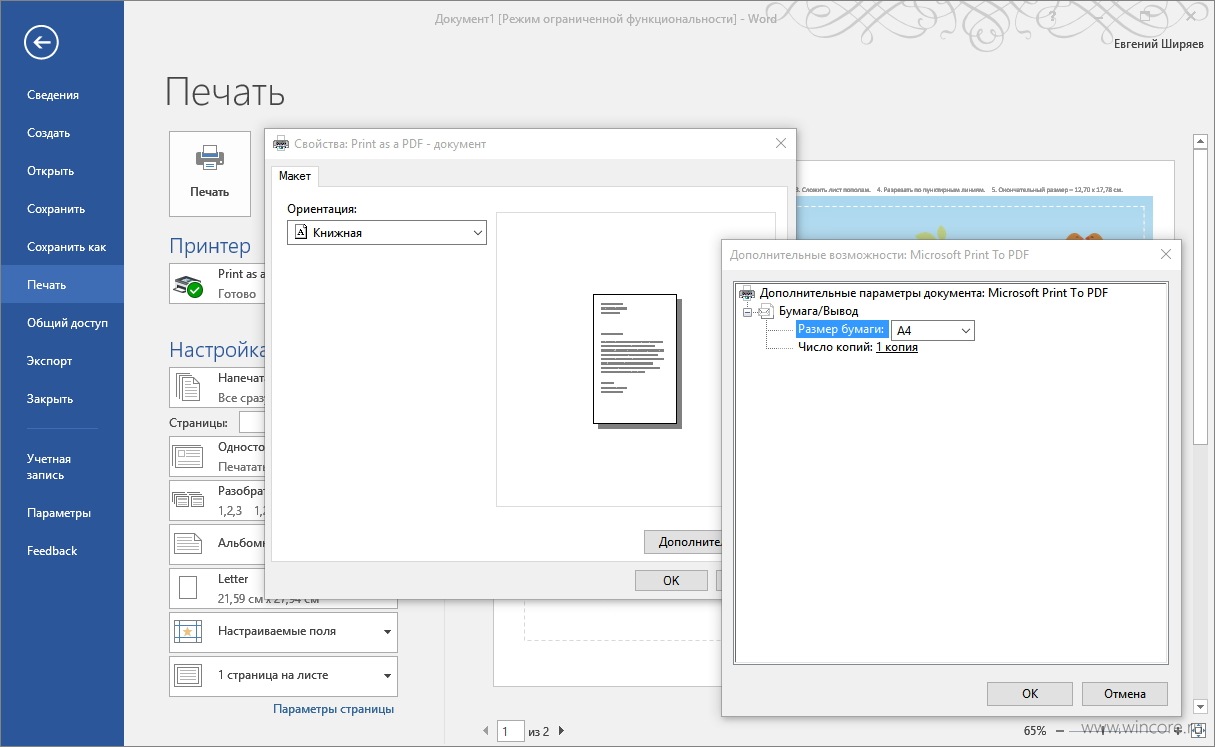
Task: Close the Свойства Print as a PDF dialog
Action: [x=781, y=144]
